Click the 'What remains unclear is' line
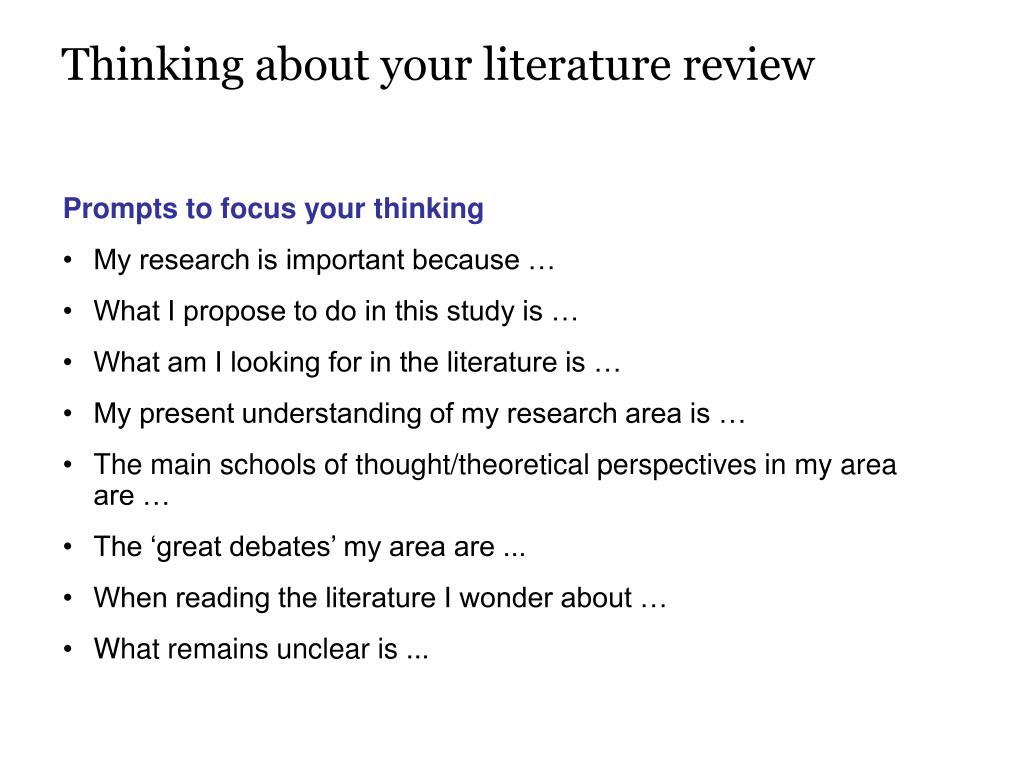 261,649
